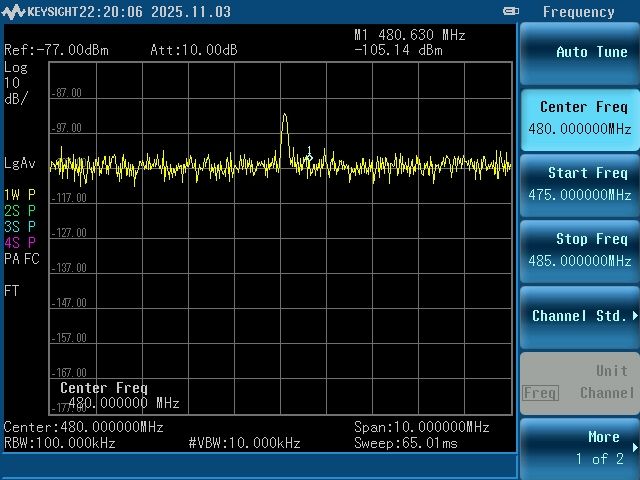Click the -87.00 graticule label
Screen dimensions: 640x480
pyautogui.click(x=67, y=93)
